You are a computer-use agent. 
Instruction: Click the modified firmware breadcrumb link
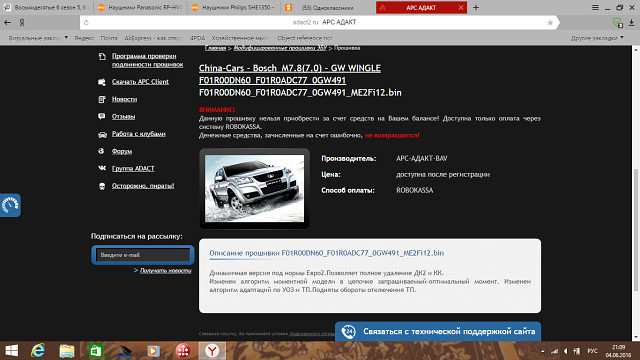pos(280,48)
